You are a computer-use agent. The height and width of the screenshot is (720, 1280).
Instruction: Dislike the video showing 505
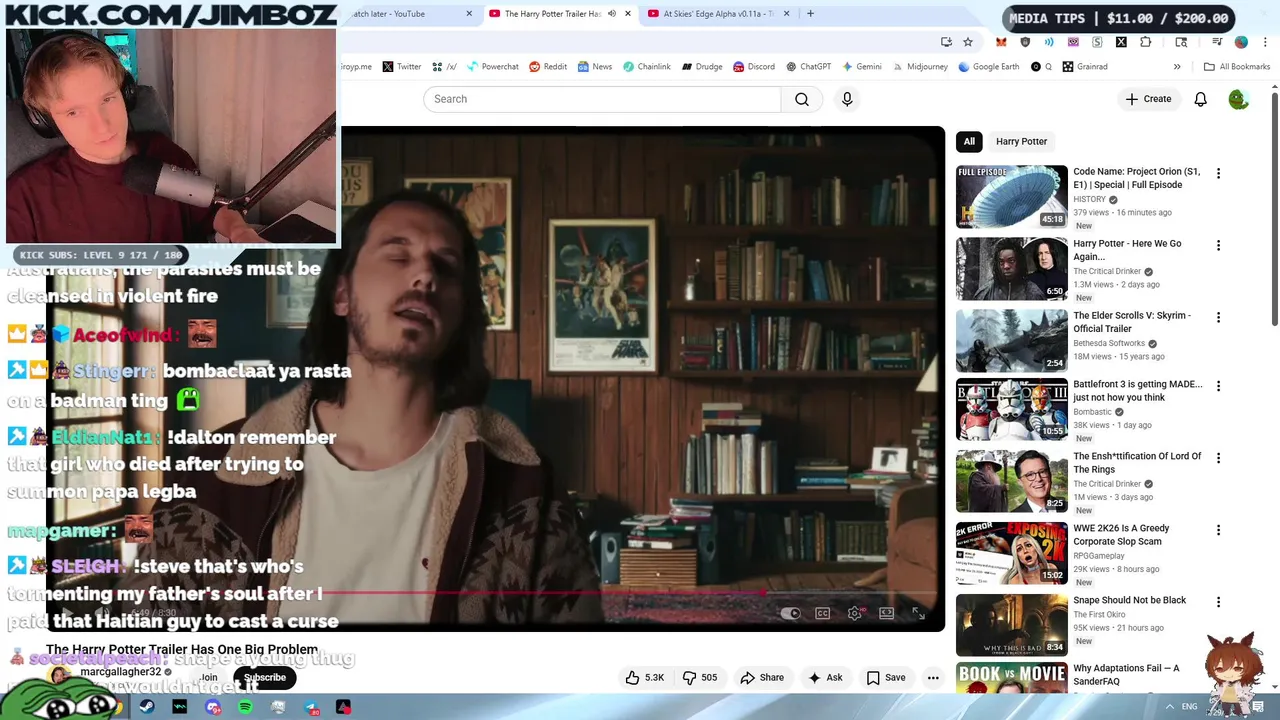coord(699,677)
